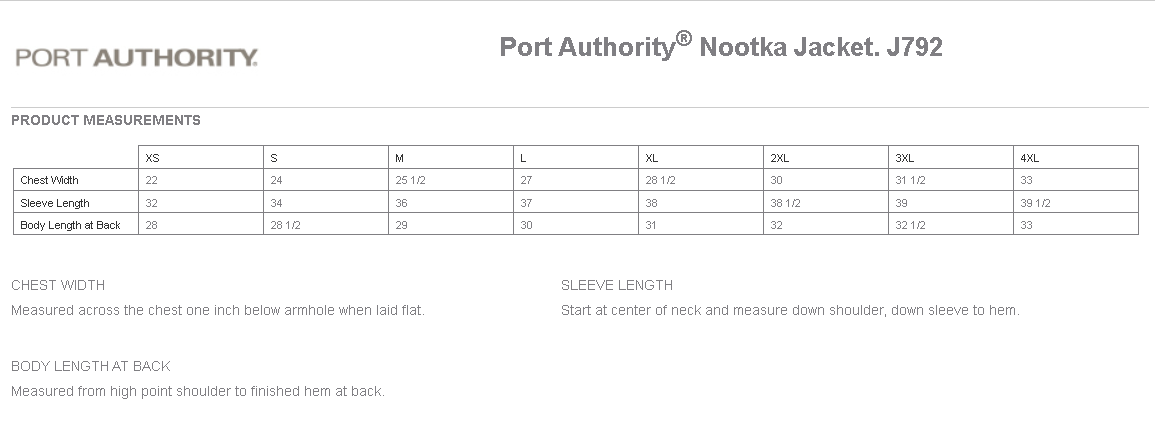Viewport: 1155px width, 435px height.
Task: Click the Port Authority logo
Action: 137,57
